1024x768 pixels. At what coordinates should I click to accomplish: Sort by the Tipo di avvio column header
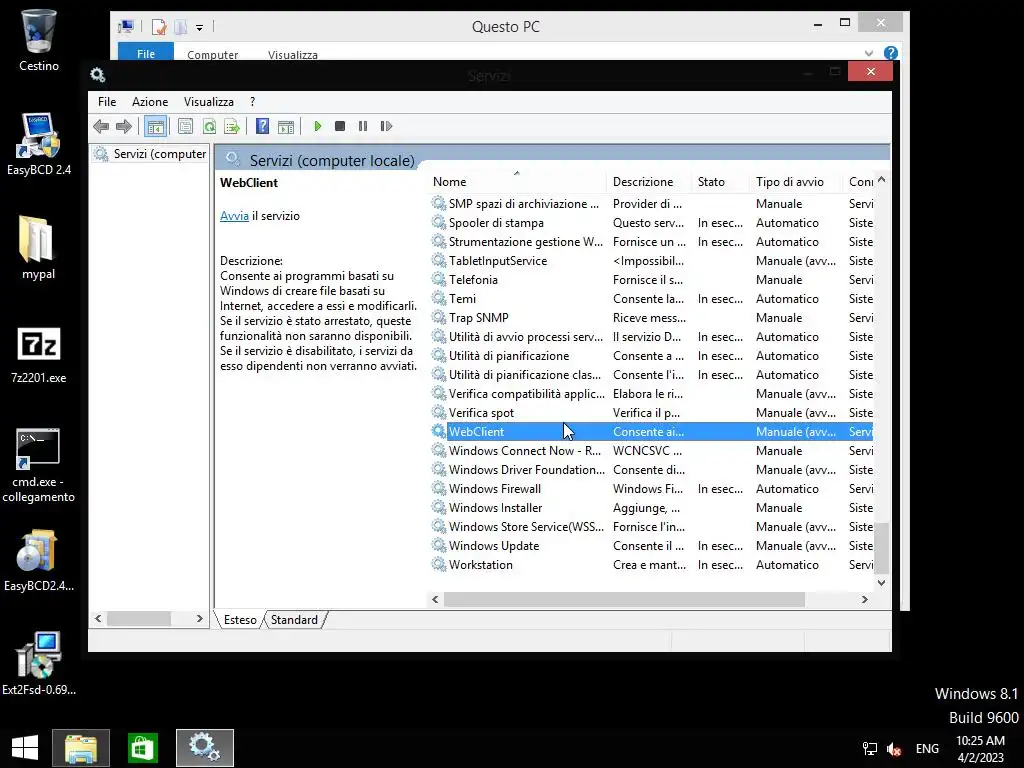pos(796,182)
